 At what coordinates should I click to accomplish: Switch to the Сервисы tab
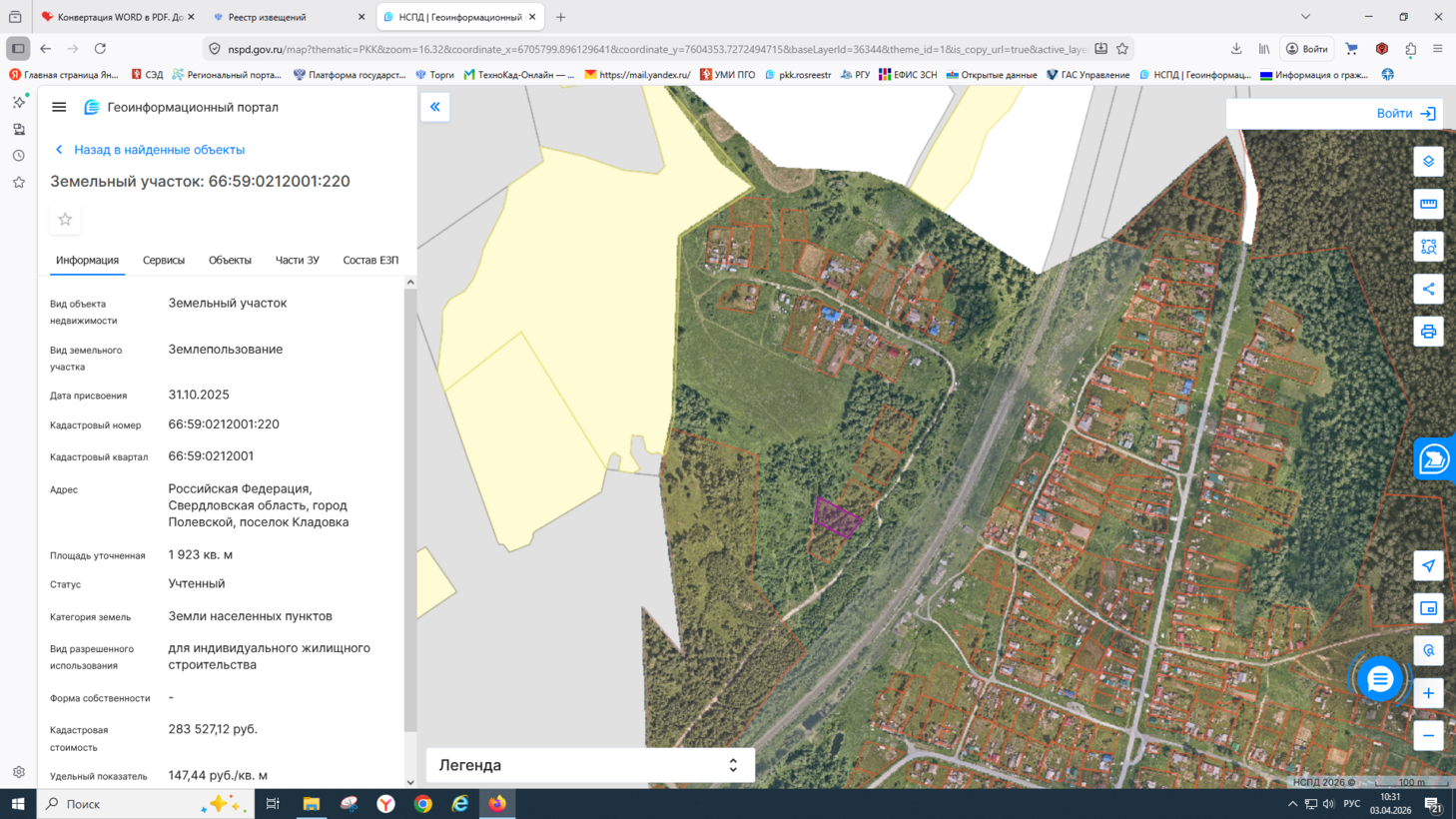point(164,261)
